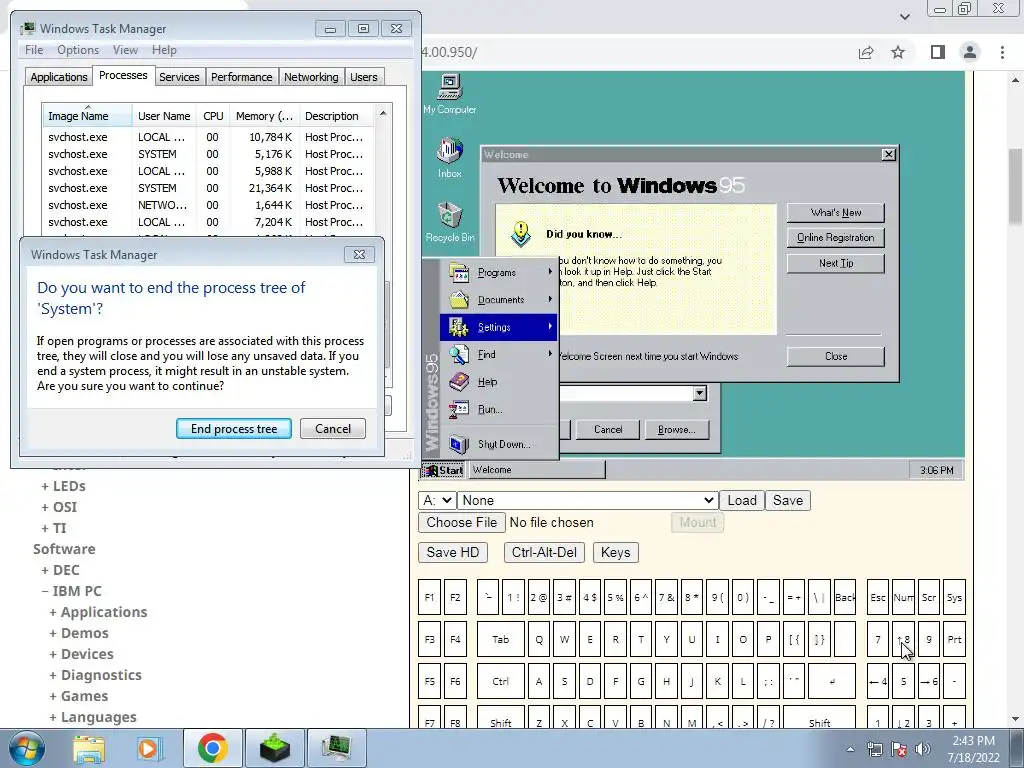Show hidden tray icons arrow

click(850, 749)
